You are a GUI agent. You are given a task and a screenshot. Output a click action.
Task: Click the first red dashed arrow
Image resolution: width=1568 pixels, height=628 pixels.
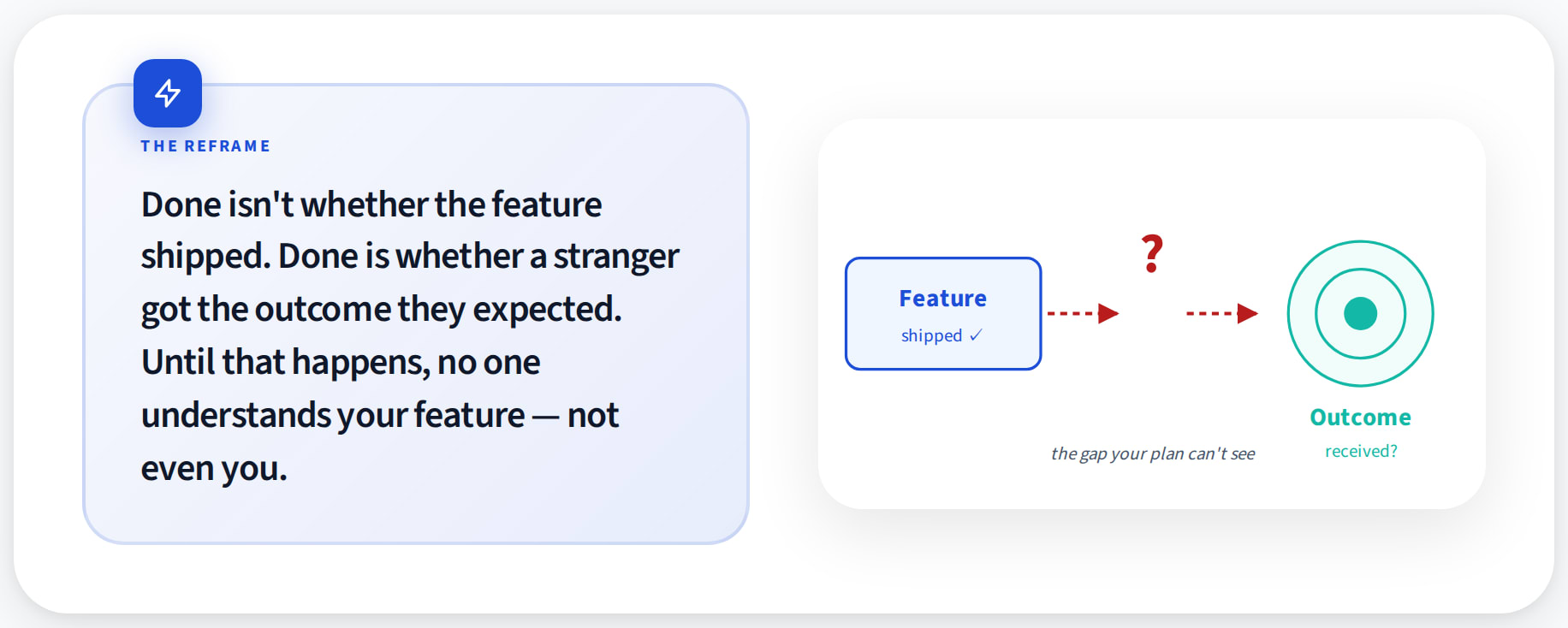(x=1083, y=313)
